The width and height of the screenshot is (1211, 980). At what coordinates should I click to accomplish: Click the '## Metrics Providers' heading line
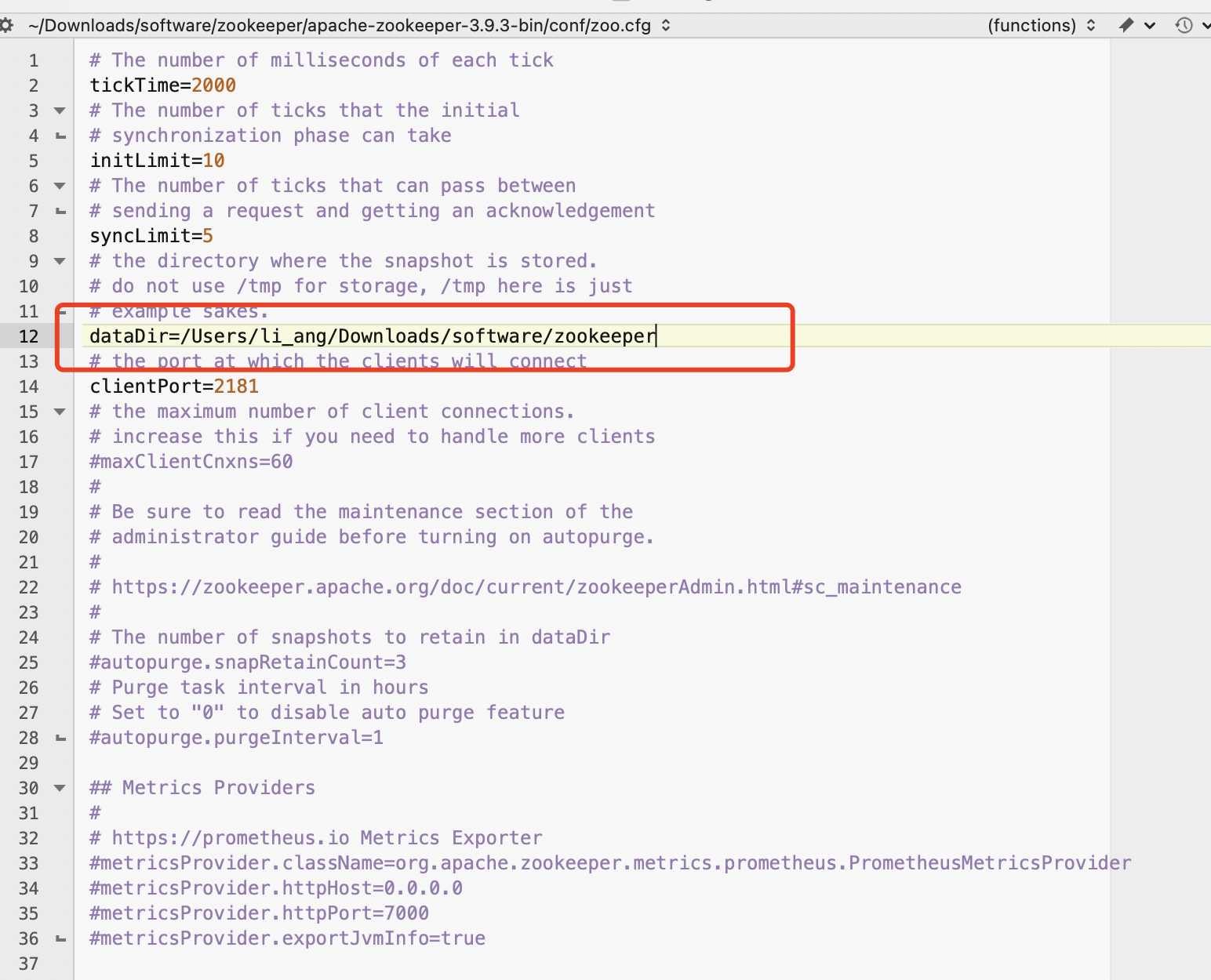click(202, 788)
